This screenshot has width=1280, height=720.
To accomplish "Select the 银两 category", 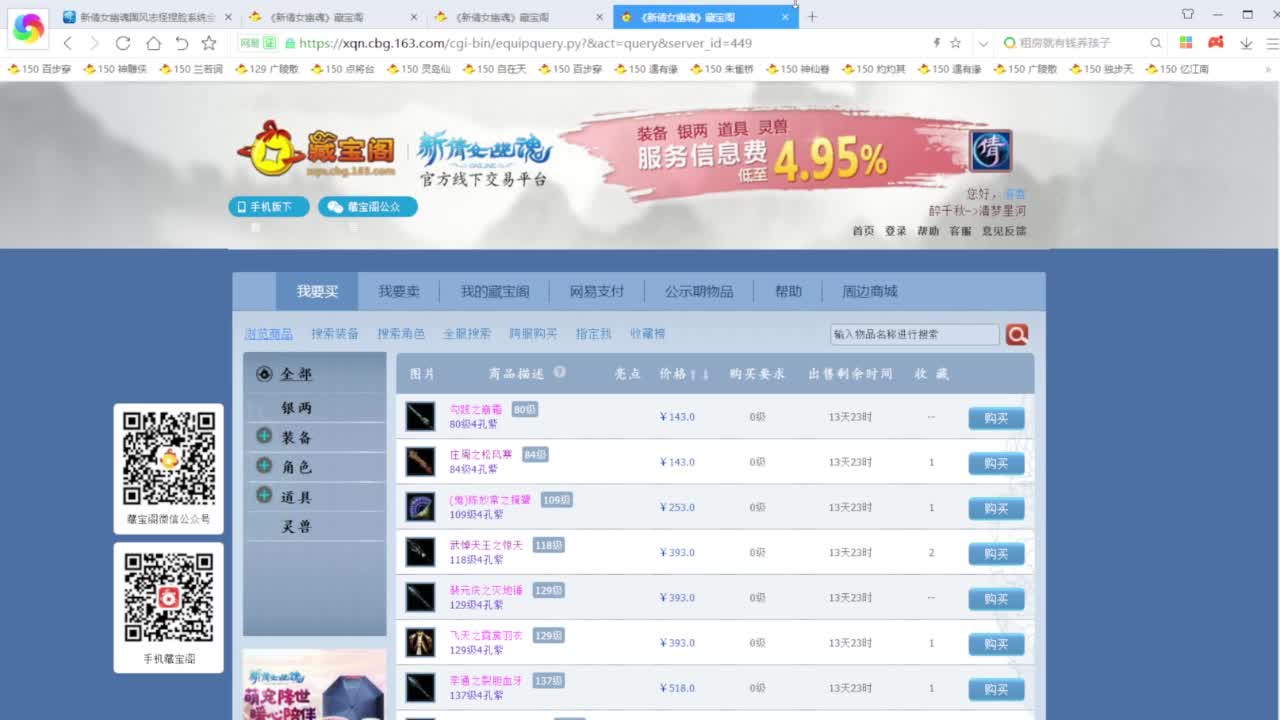I will point(297,408).
